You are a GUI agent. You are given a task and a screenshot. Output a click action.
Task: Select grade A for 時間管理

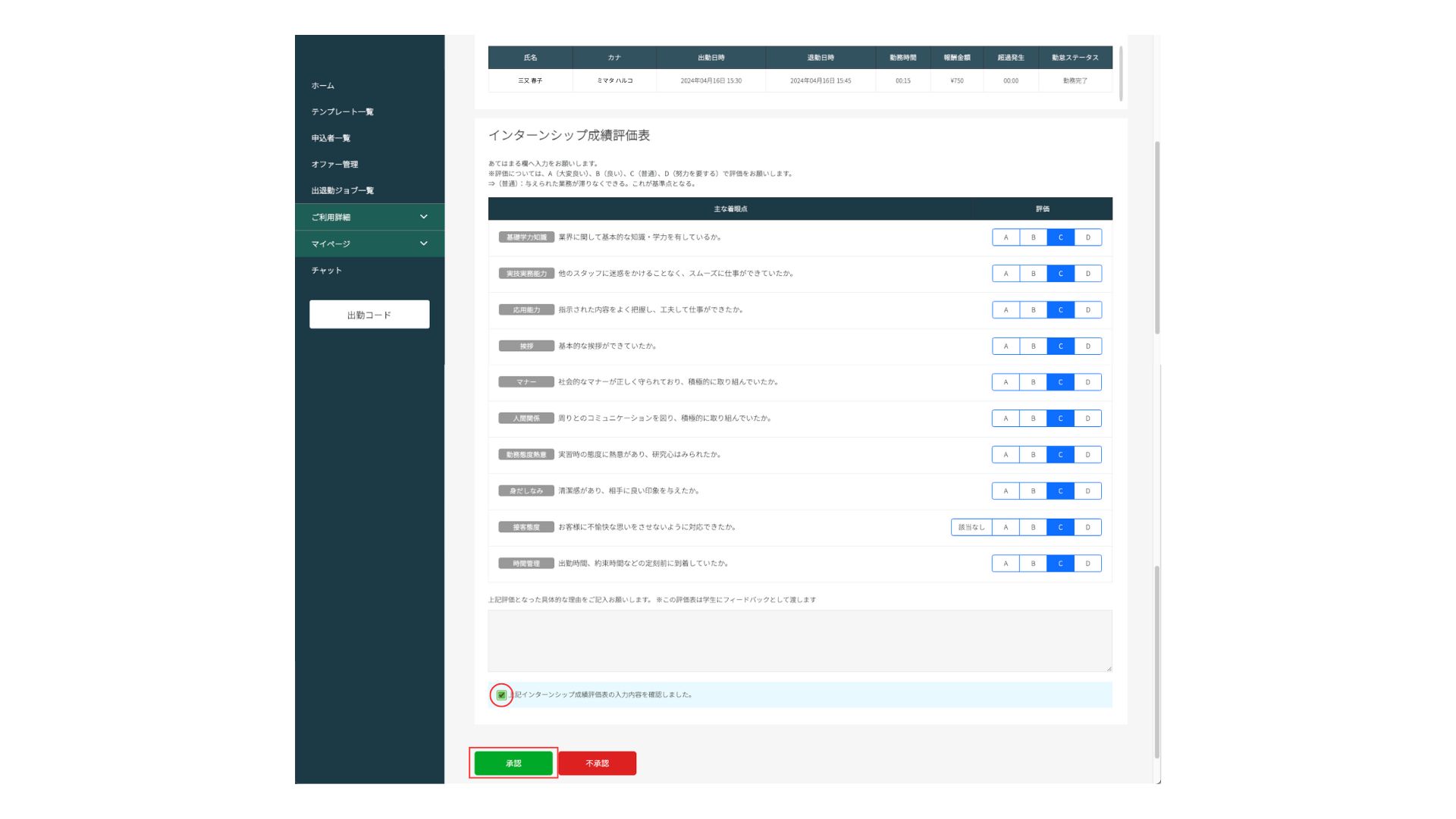coord(1006,563)
